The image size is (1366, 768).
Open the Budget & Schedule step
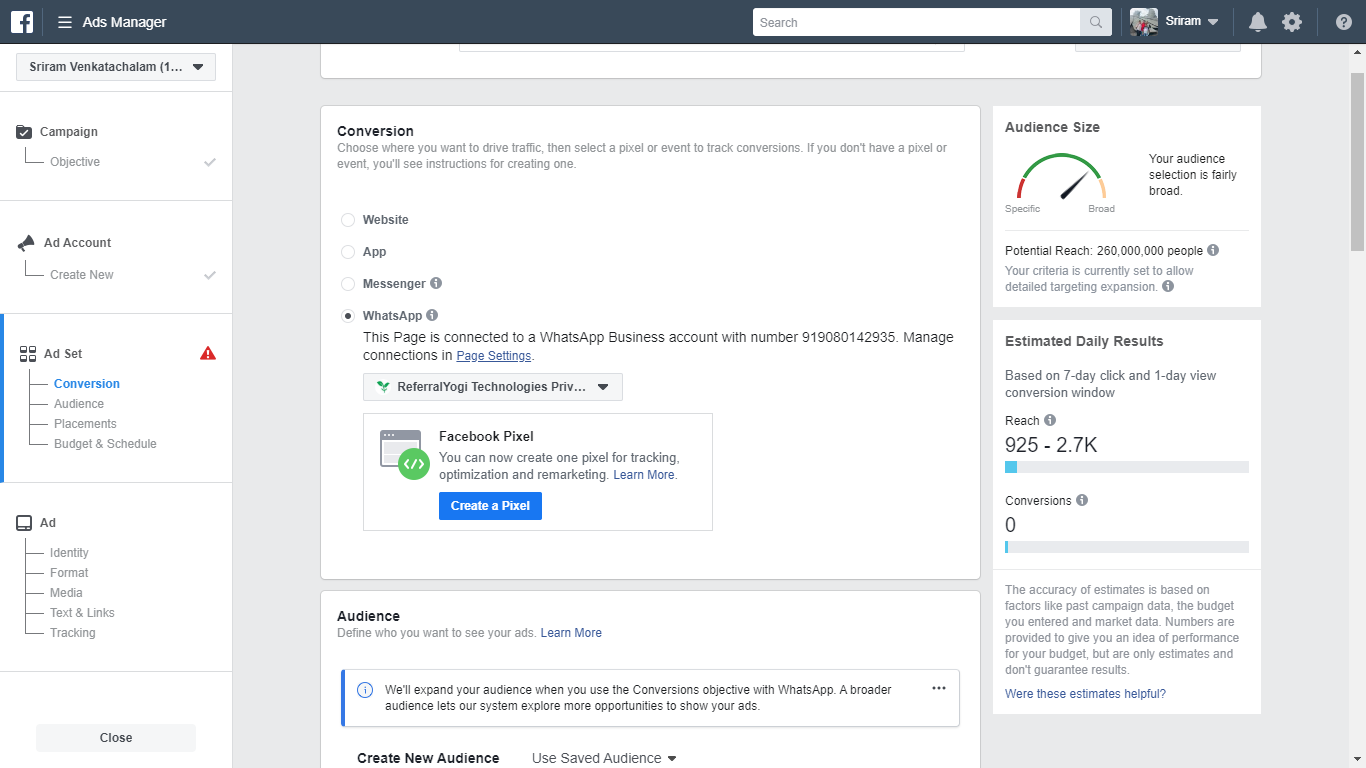pos(105,444)
